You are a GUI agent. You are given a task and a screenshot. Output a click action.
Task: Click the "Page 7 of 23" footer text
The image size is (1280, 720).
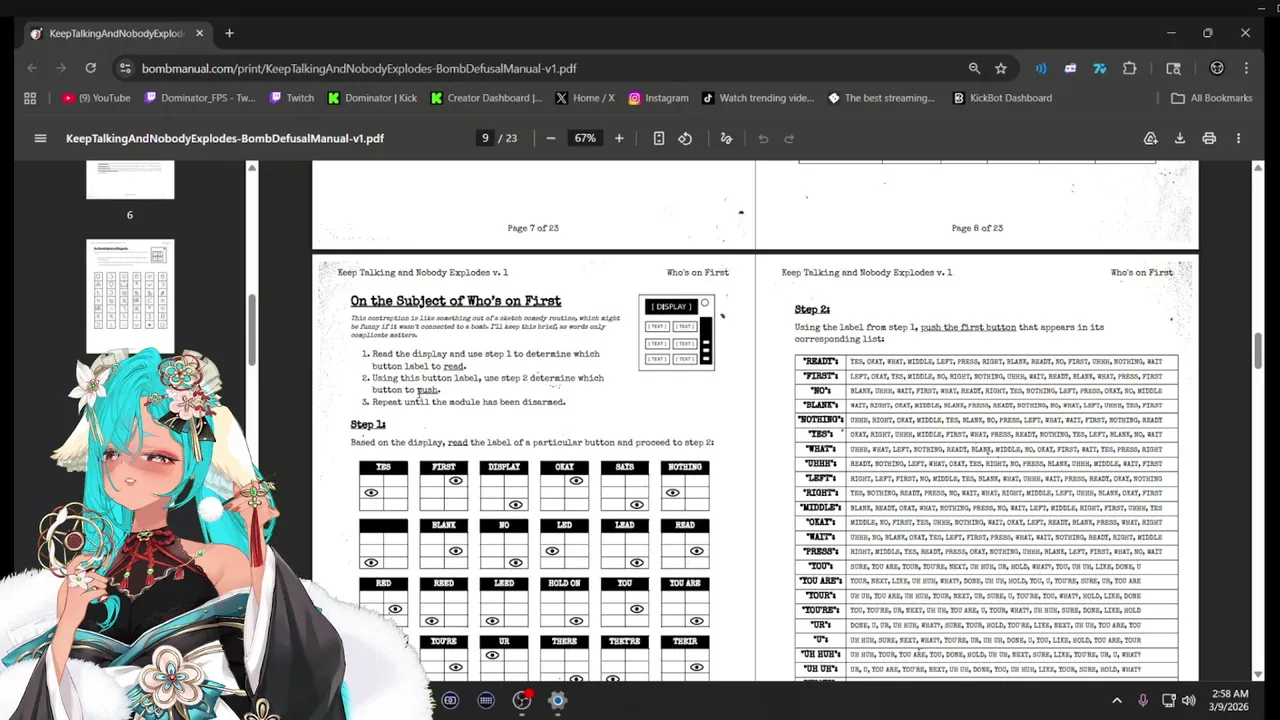tap(533, 228)
